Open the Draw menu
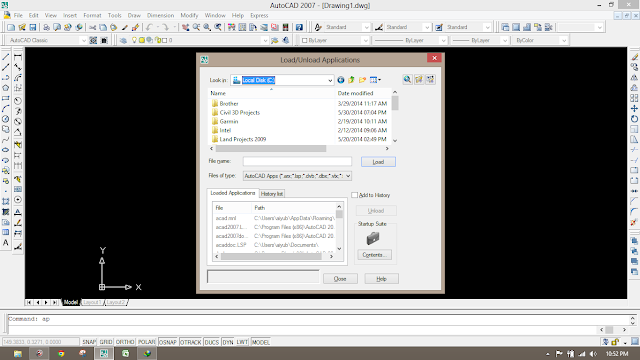This screenshot has width=640, height=360. [x=134, y=16]
